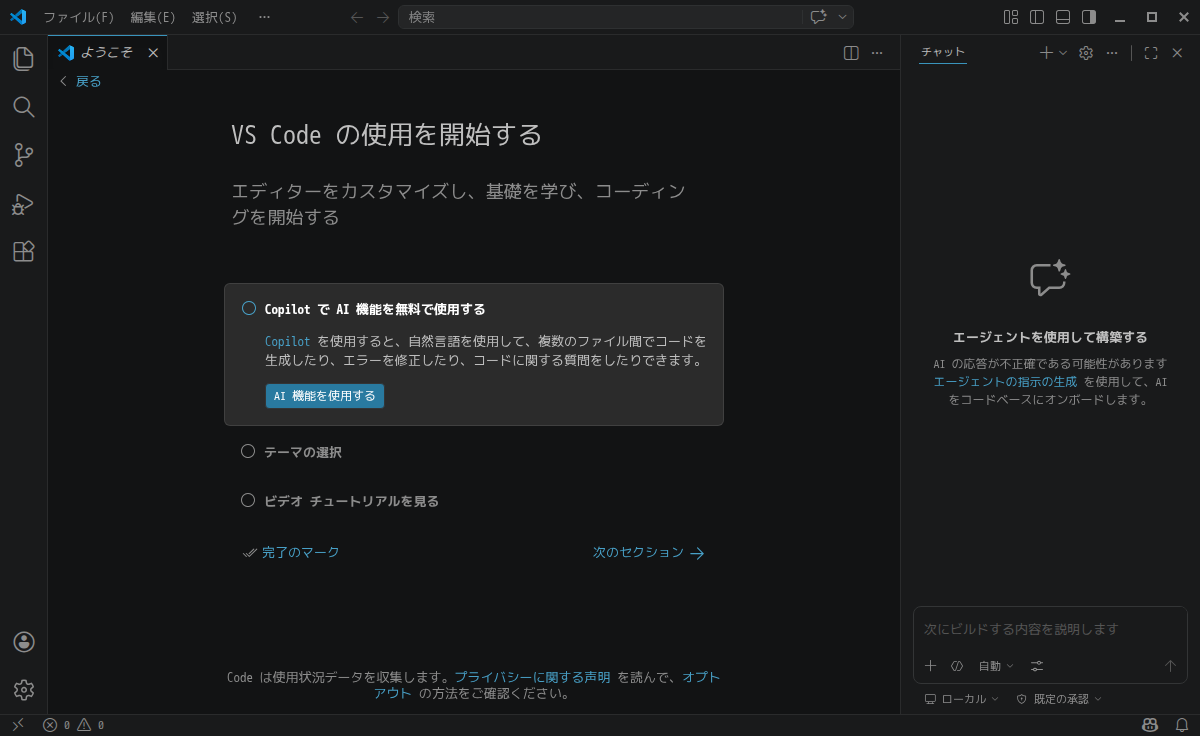The width and height of the screenshot is (1200, 736).
Task: Go back with the left arrow
Action: [x=357, y=17]
